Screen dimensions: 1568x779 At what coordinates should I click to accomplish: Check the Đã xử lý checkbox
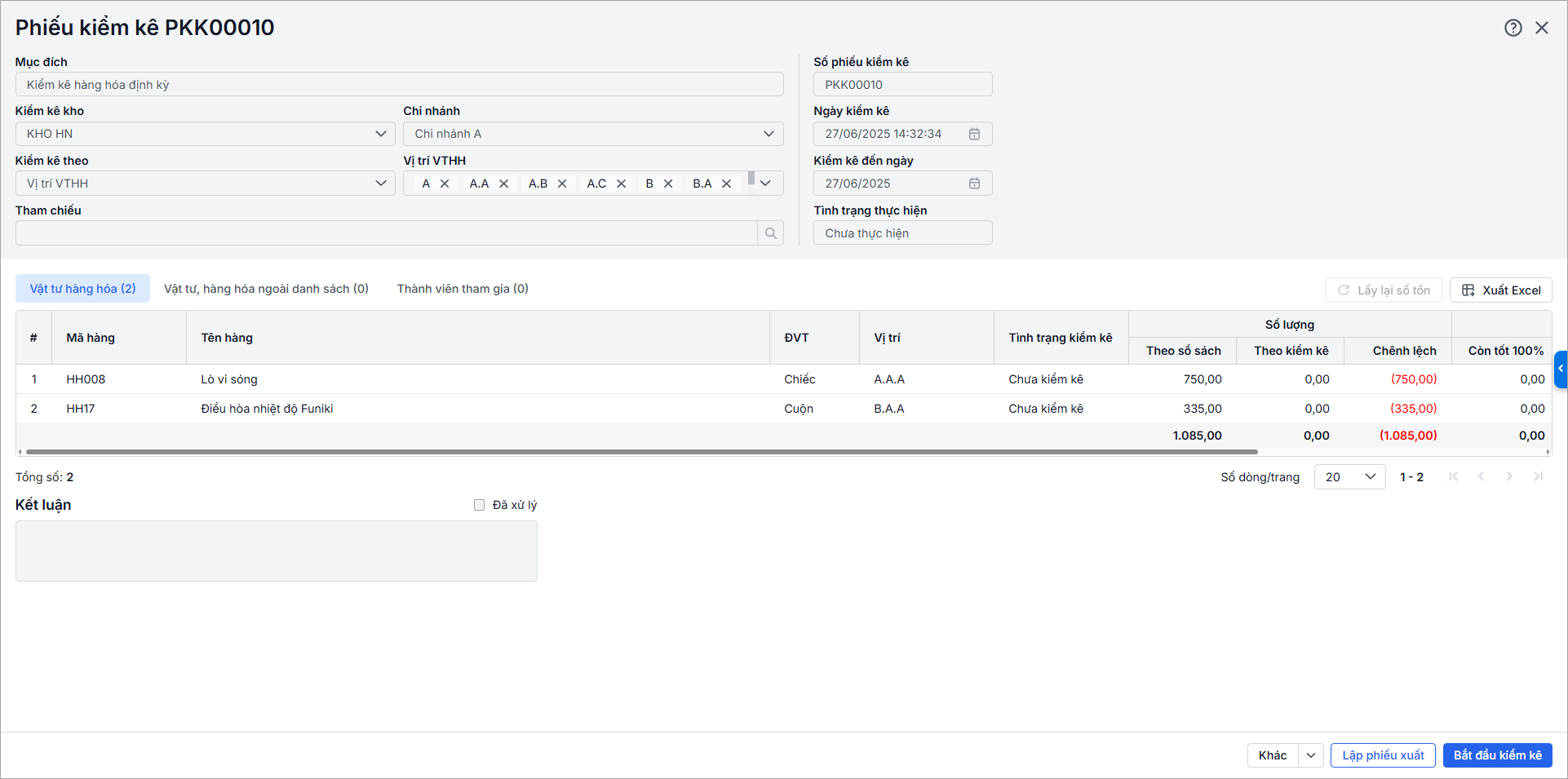click(x=480, y=505)
